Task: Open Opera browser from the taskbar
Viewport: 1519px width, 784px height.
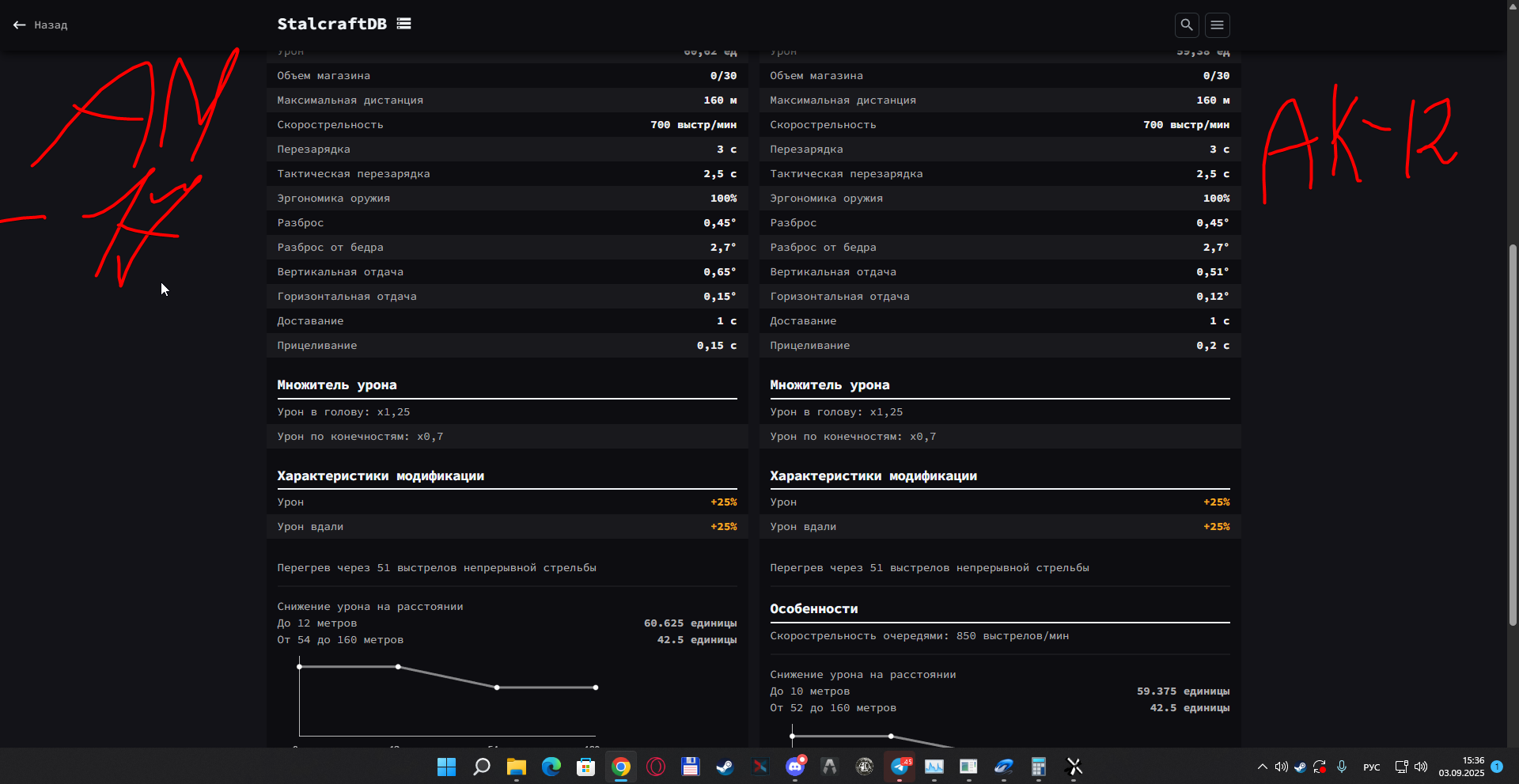Action: pyautogui.click(x=656, y=767)
